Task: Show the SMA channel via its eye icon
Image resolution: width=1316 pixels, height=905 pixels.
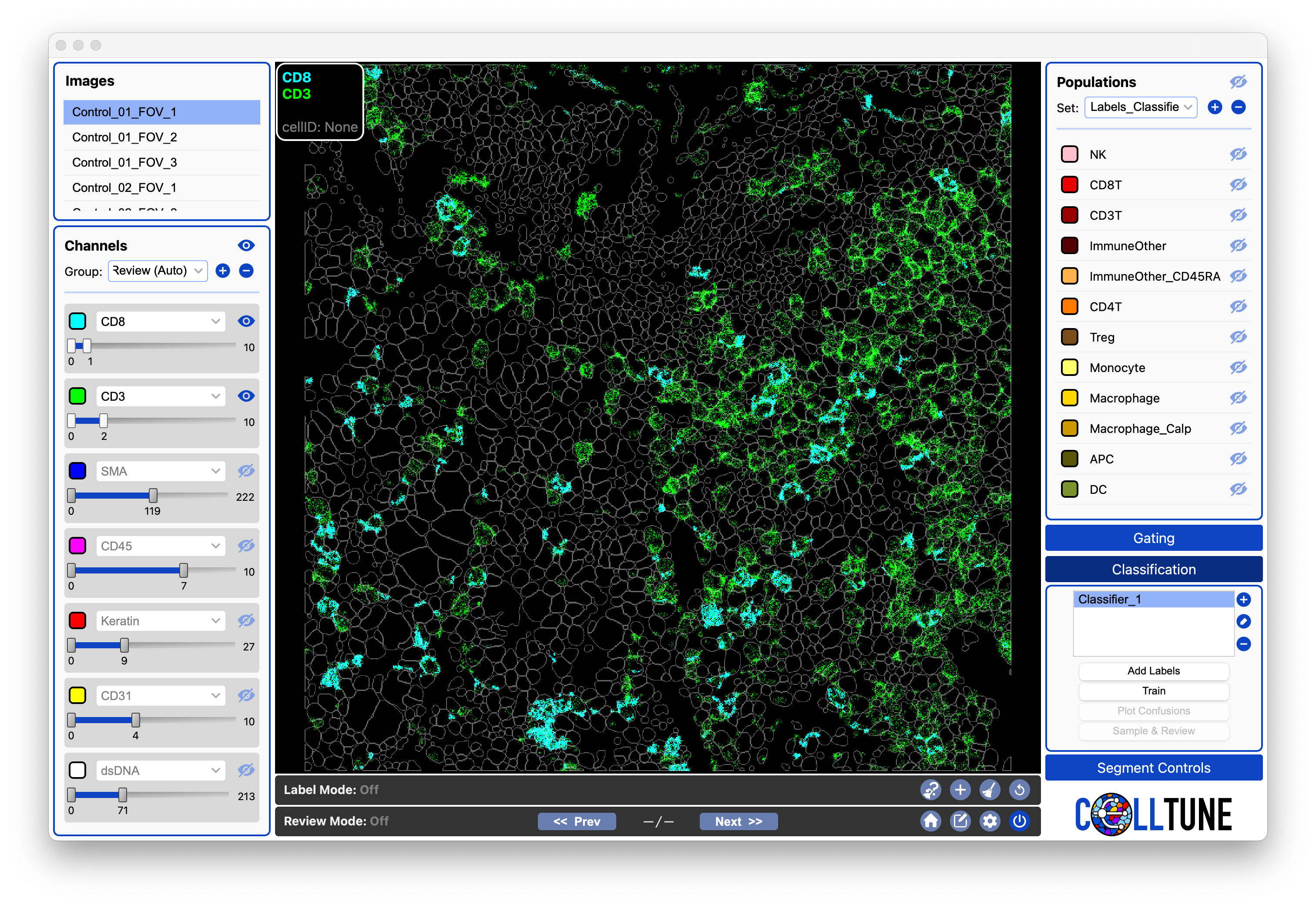Action: [x=245, y=471]
